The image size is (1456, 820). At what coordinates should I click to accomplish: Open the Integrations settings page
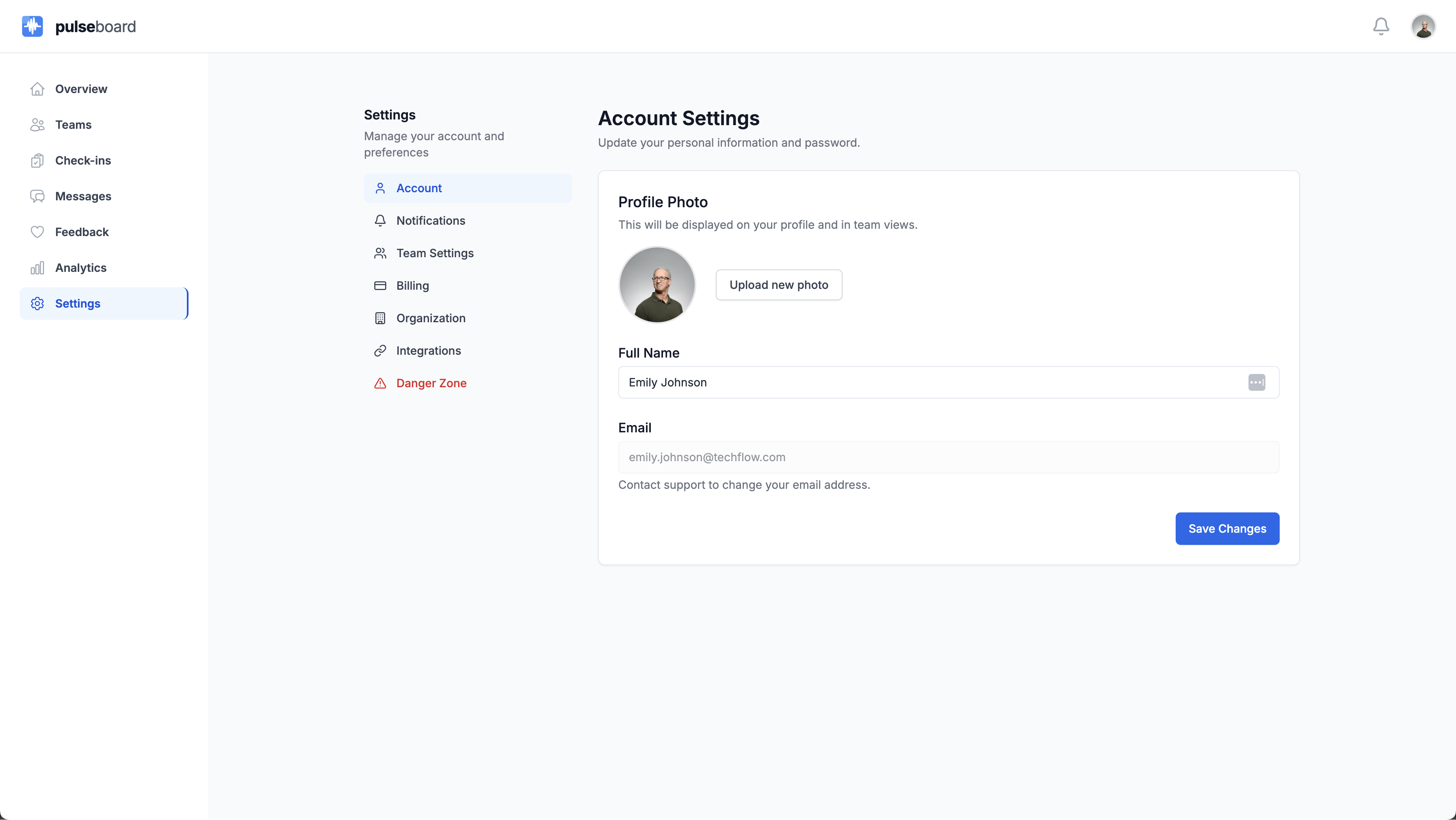pos(429,351)
